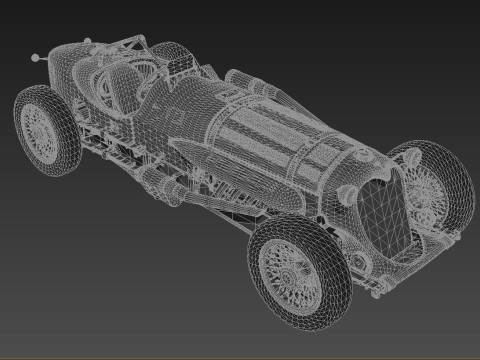Select the nearest front wheel of the car
The width and height of the screenshot is (480, 360).
(300, 273)
